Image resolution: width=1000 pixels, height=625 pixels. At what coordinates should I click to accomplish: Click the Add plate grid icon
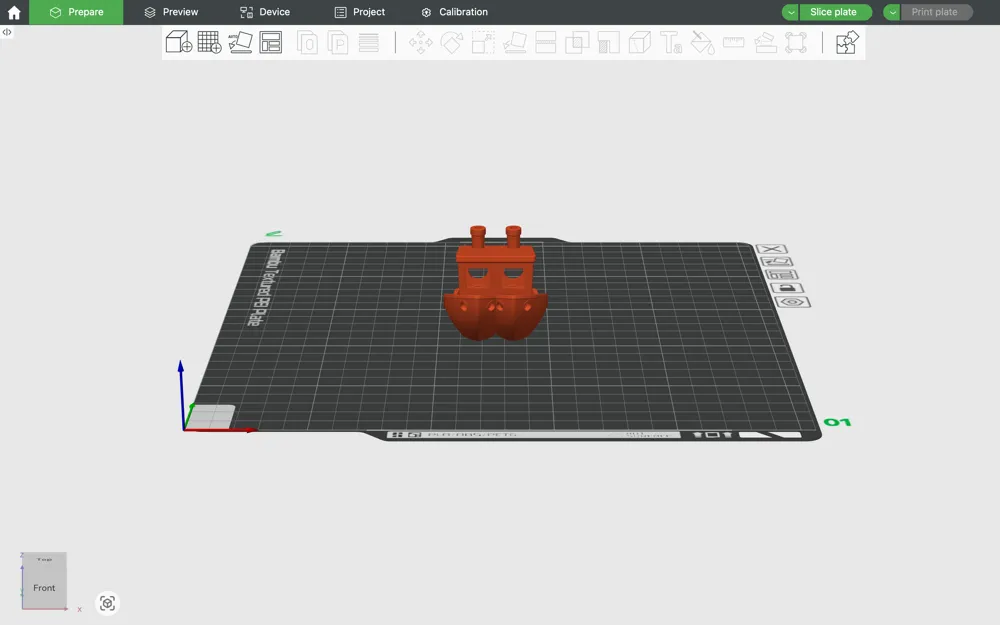[x=209, y=43]
